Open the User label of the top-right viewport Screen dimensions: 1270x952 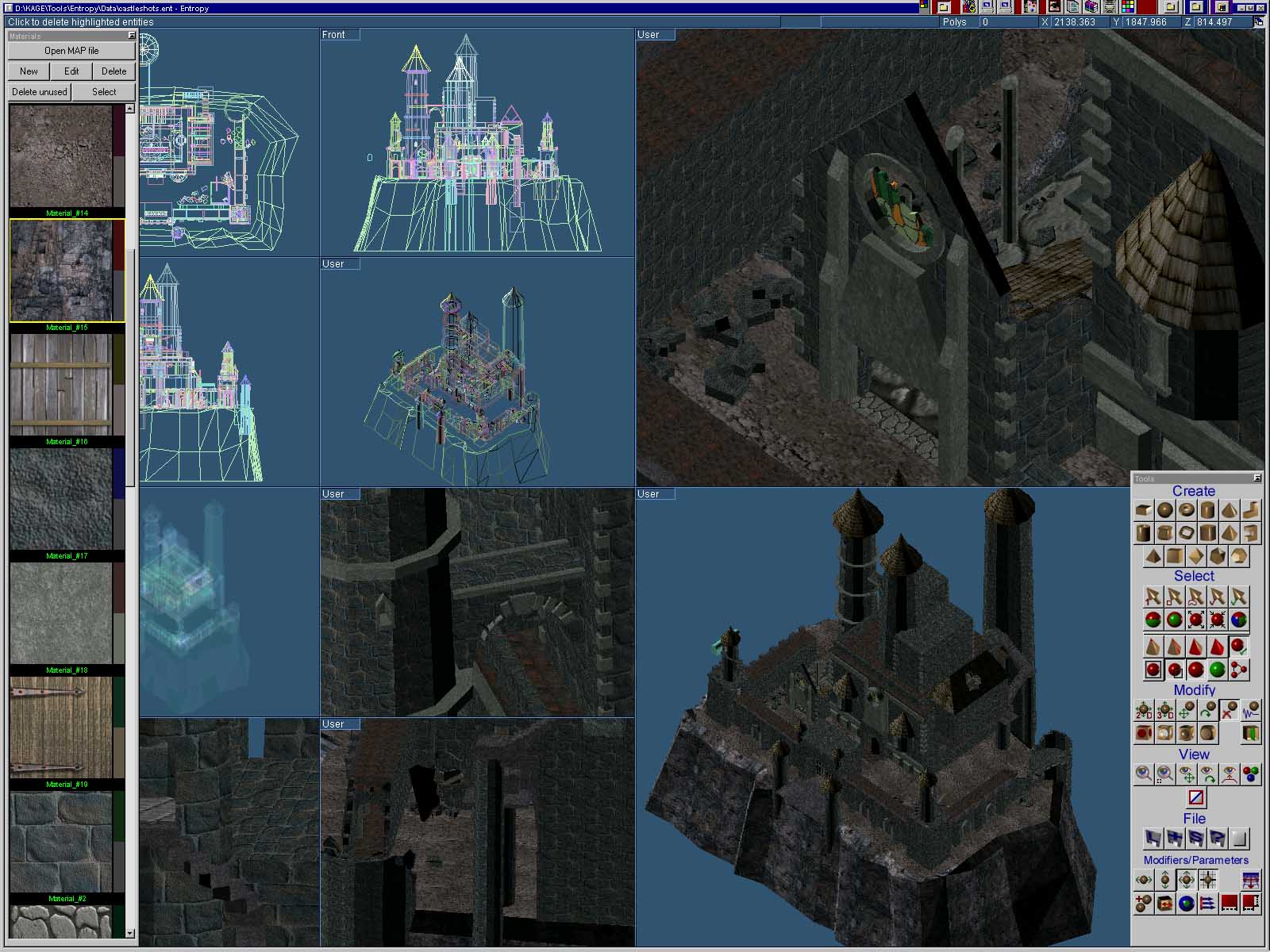tap(655, 35)
